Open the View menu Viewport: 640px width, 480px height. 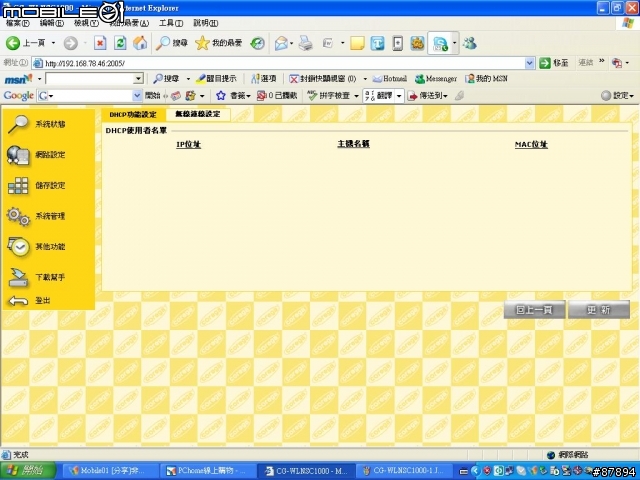(x=86, y=23)
